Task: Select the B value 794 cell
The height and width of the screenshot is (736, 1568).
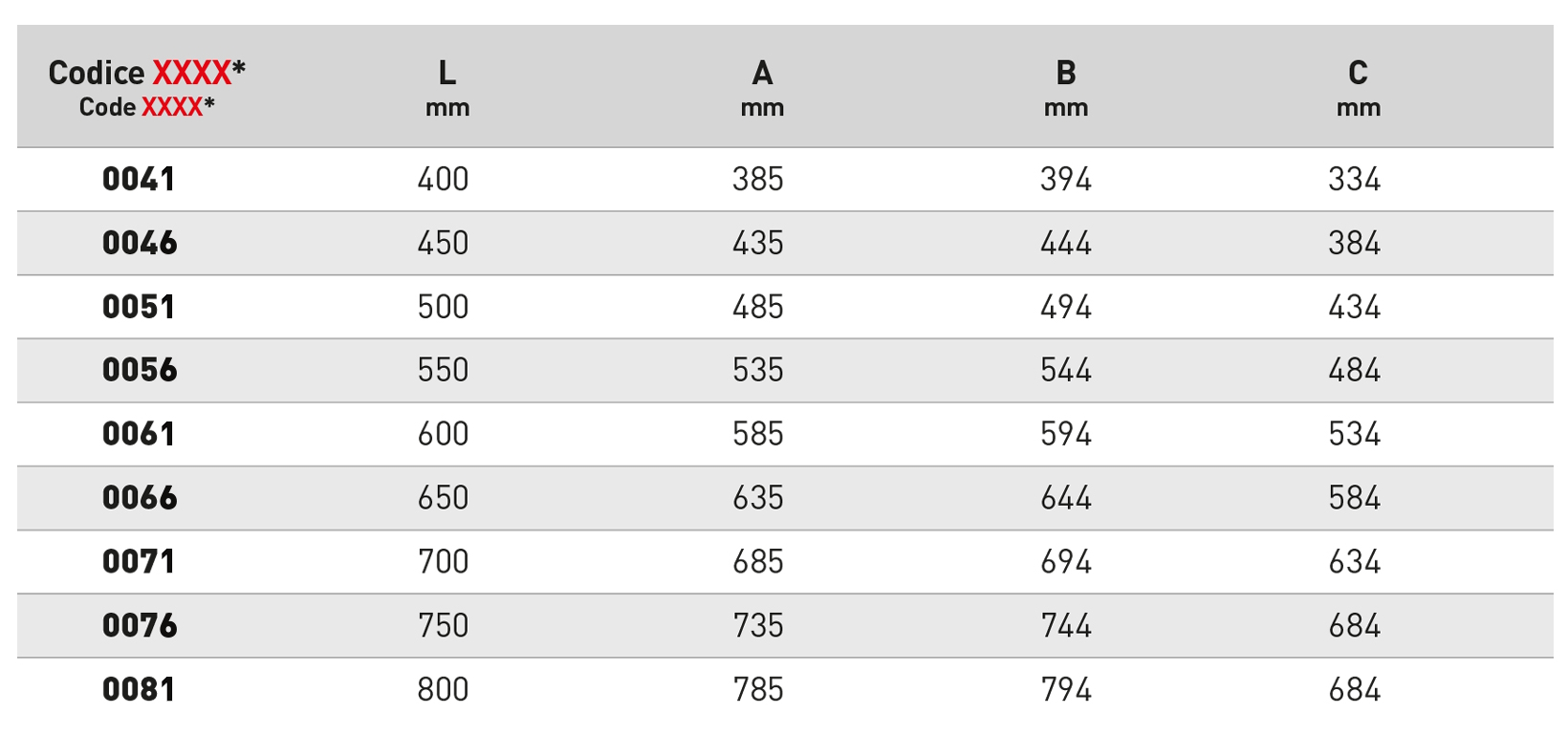Action: [x=1066, y=689]
